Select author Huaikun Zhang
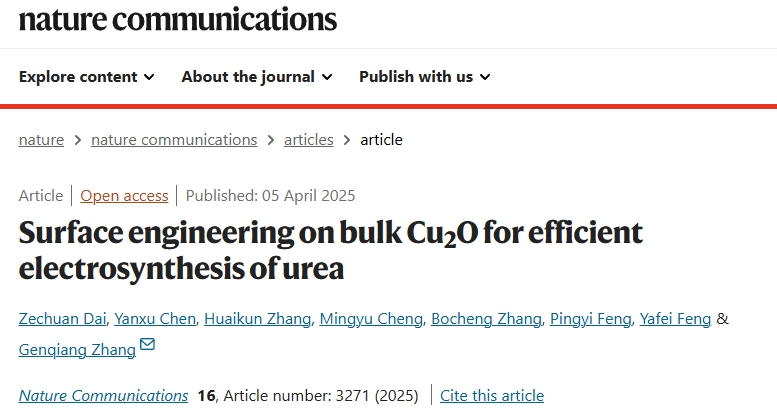The image size is (777, 415). [258, 319]
